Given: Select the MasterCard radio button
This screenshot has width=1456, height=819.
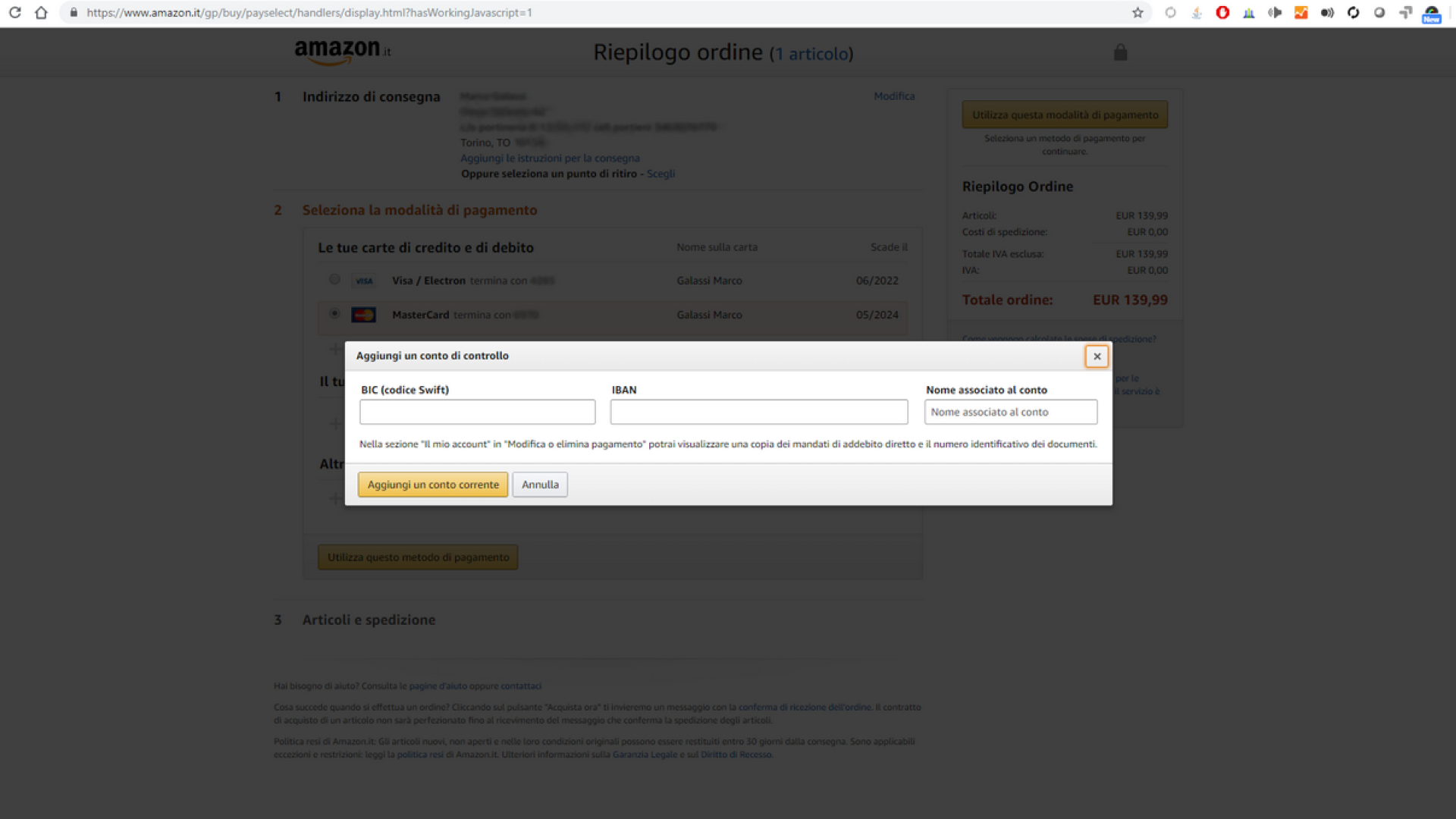Looking at the screenshot, I should tap(334, 313).
